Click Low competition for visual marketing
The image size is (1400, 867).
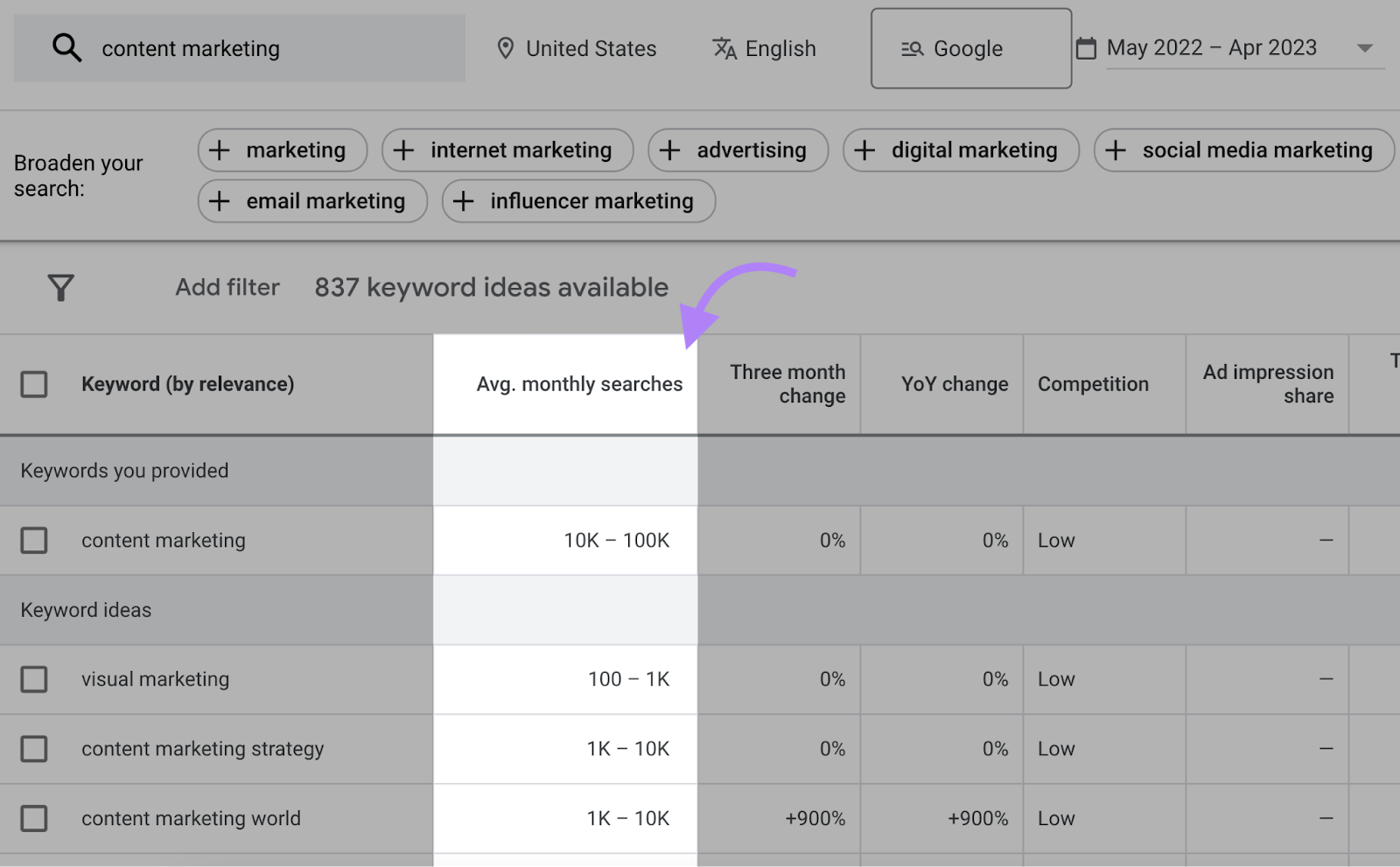pyautogui.click(x=1056, y=679)
